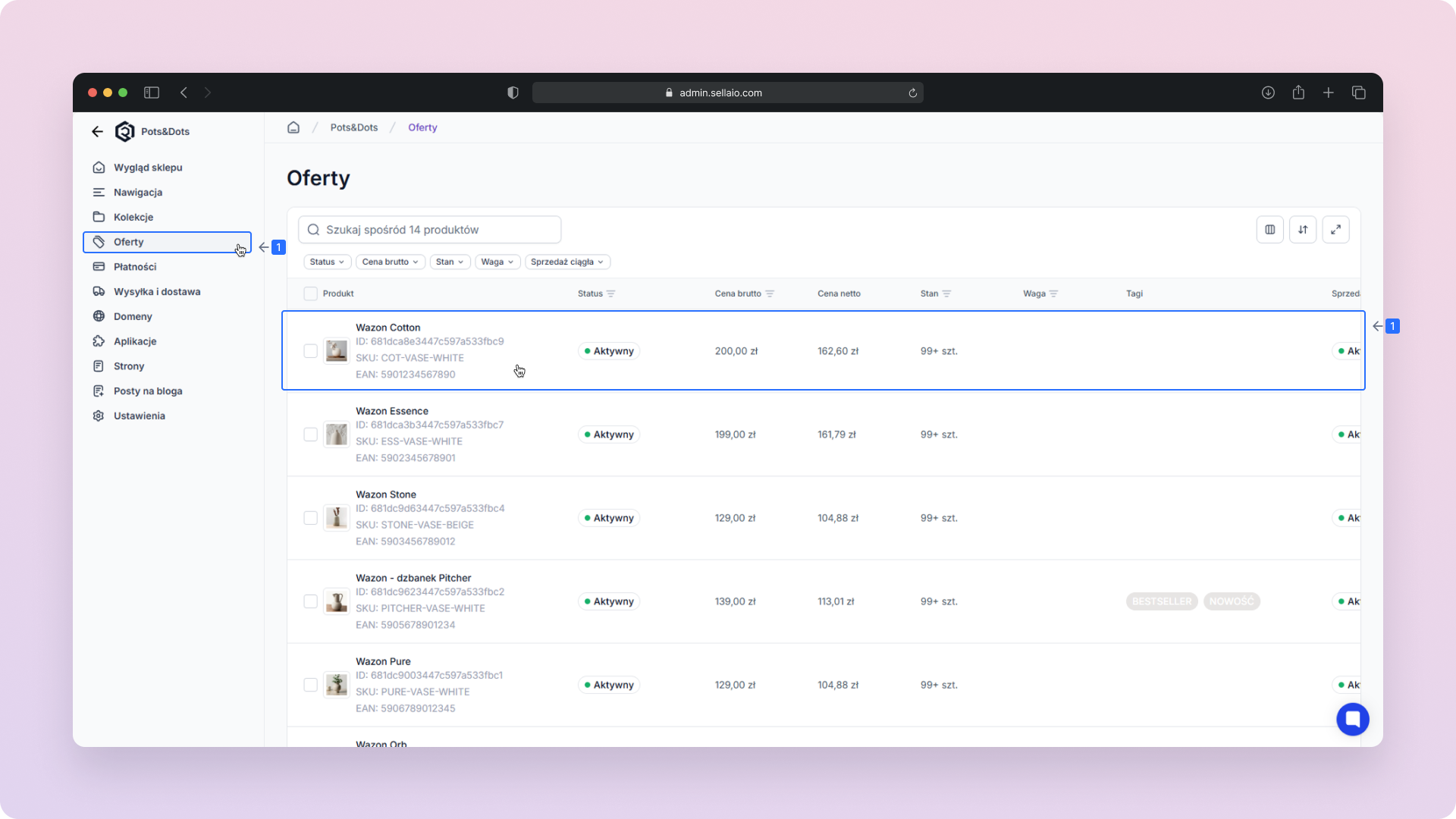The height and width of the screenshot is (819, 1456).
Task: Toggle the select-all products checkbox
Action: [x=310, y=293]
